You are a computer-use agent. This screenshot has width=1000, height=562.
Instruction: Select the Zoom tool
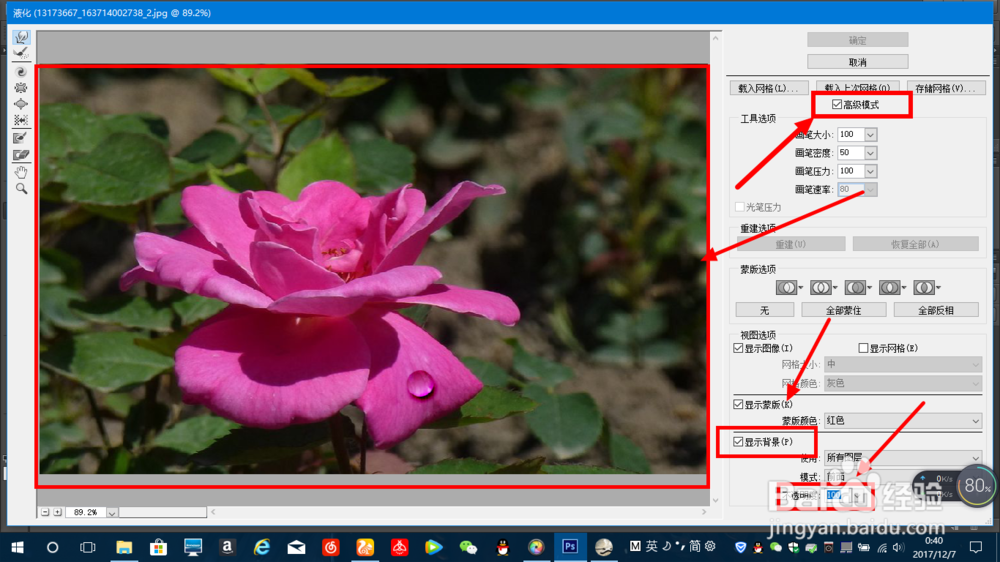[21, 189]
